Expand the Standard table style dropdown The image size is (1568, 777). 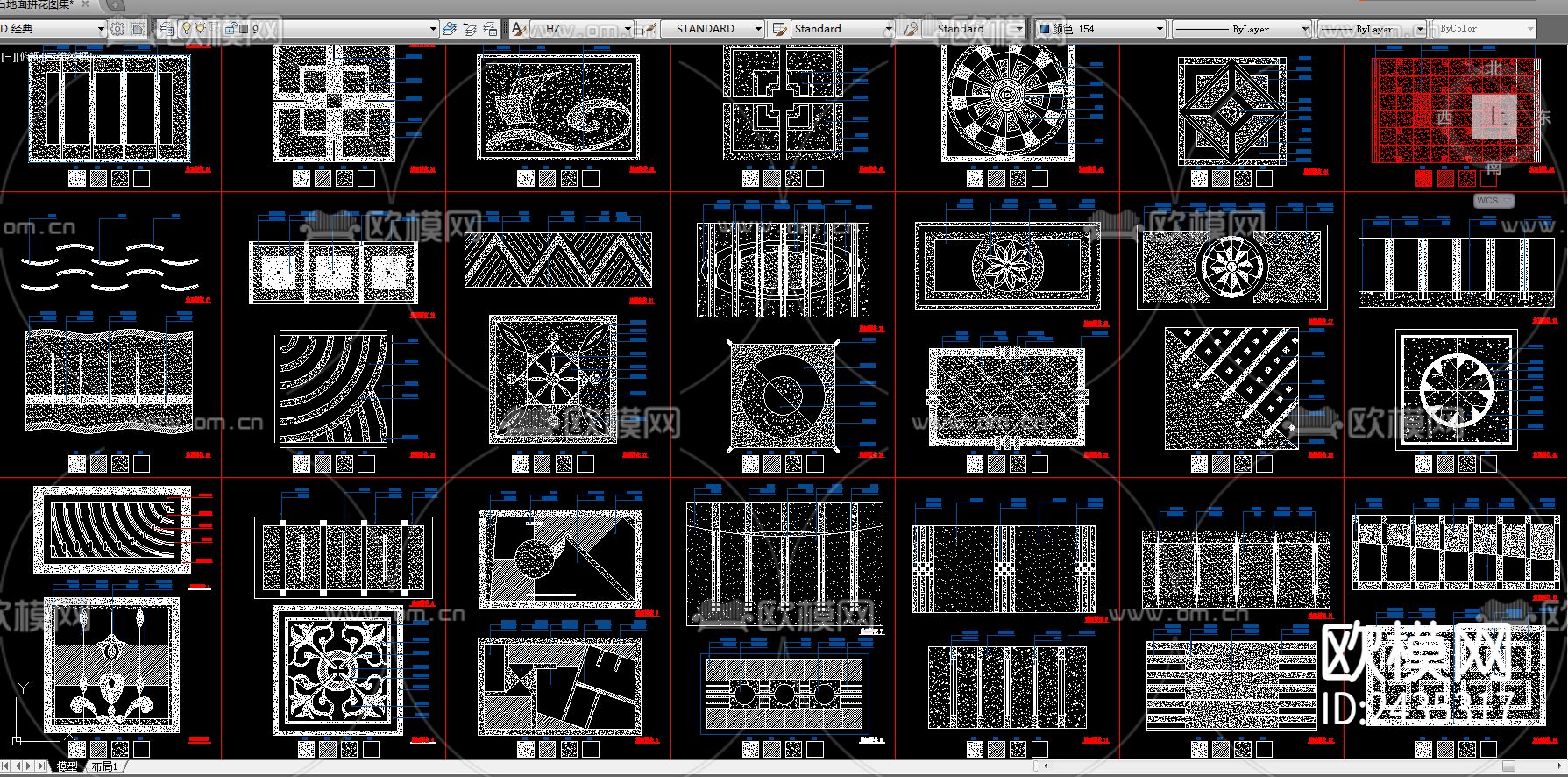tap(889, 29)
